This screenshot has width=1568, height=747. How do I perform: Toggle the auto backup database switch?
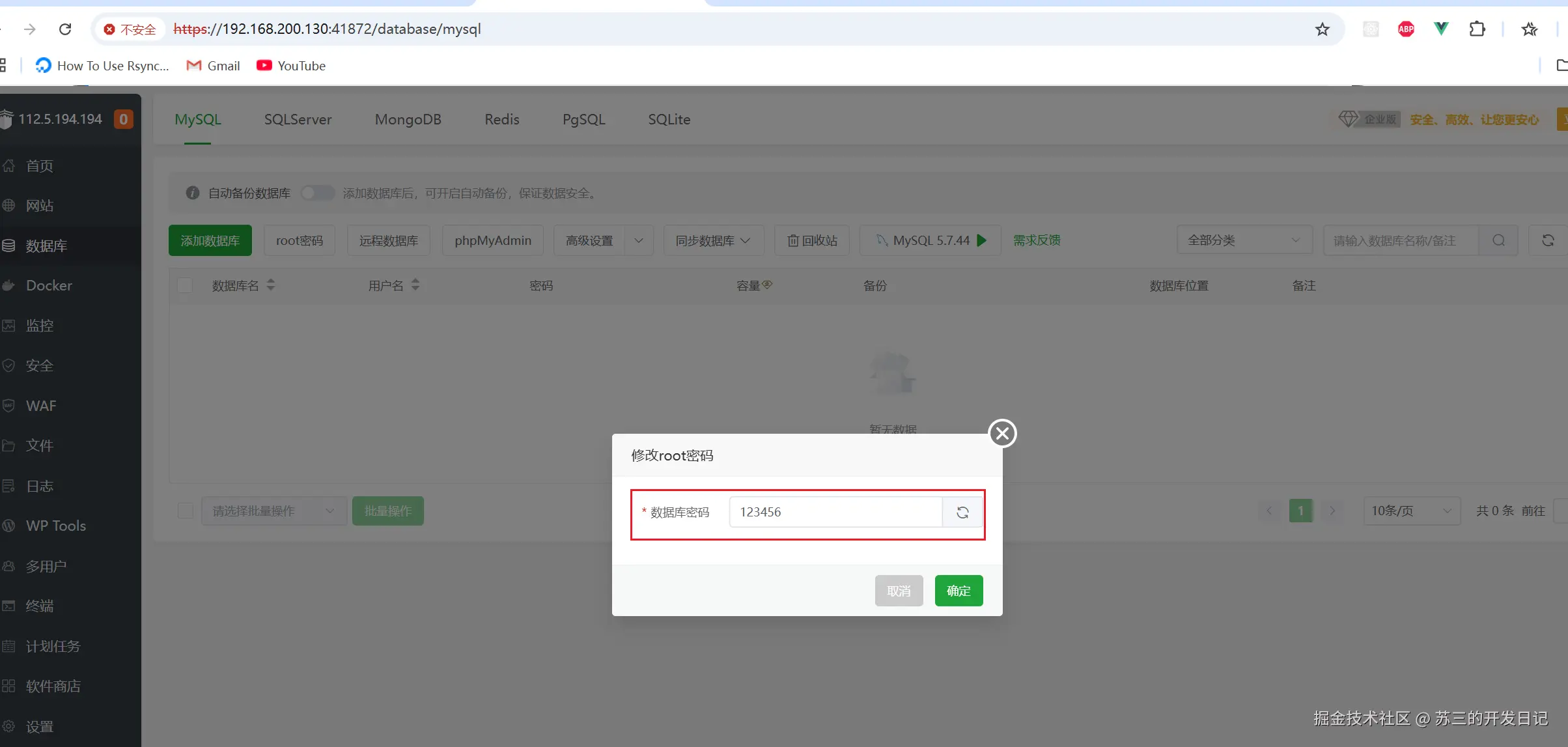point(317,193)
